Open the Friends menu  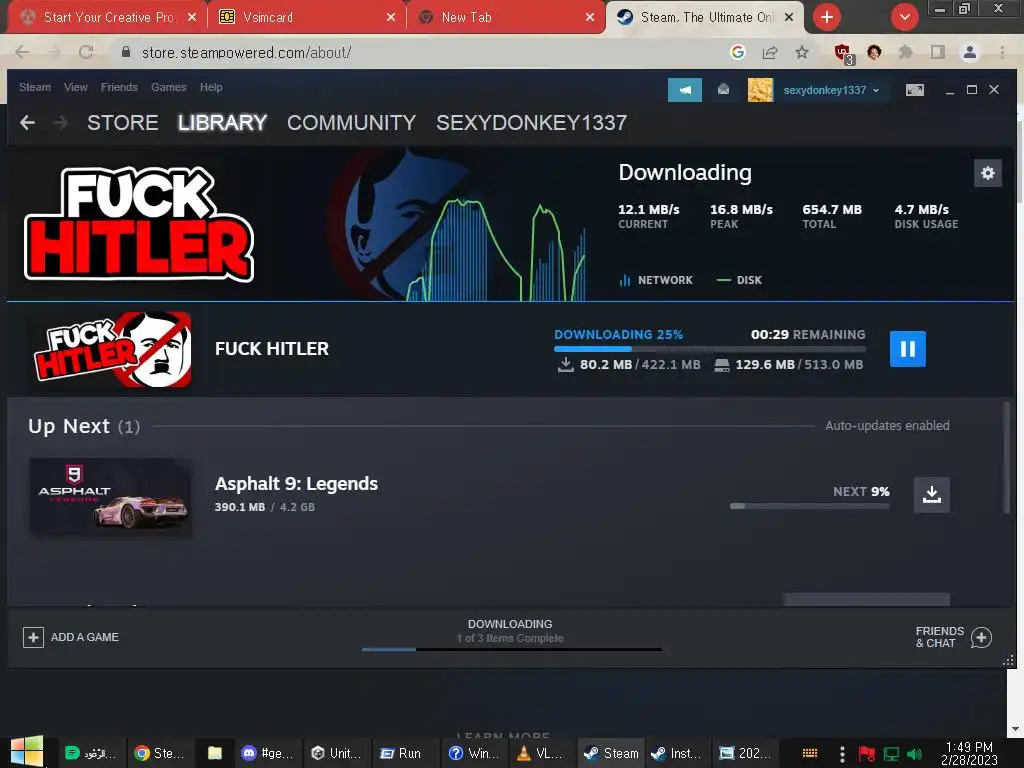click(119, 87)
